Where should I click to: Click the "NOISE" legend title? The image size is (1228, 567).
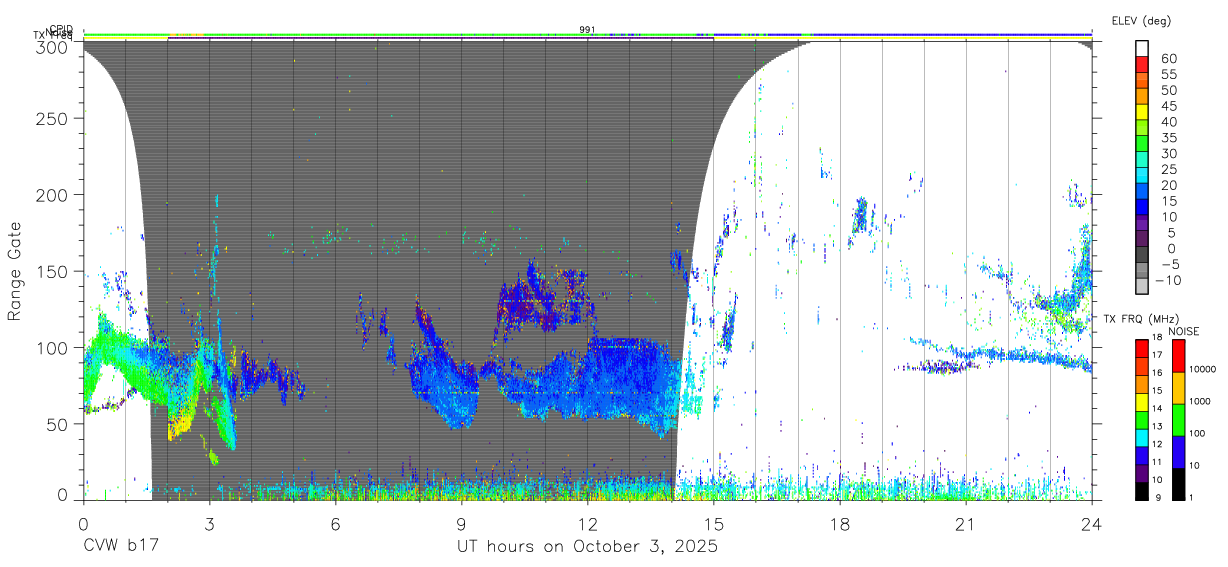(x=1183, y=331)
